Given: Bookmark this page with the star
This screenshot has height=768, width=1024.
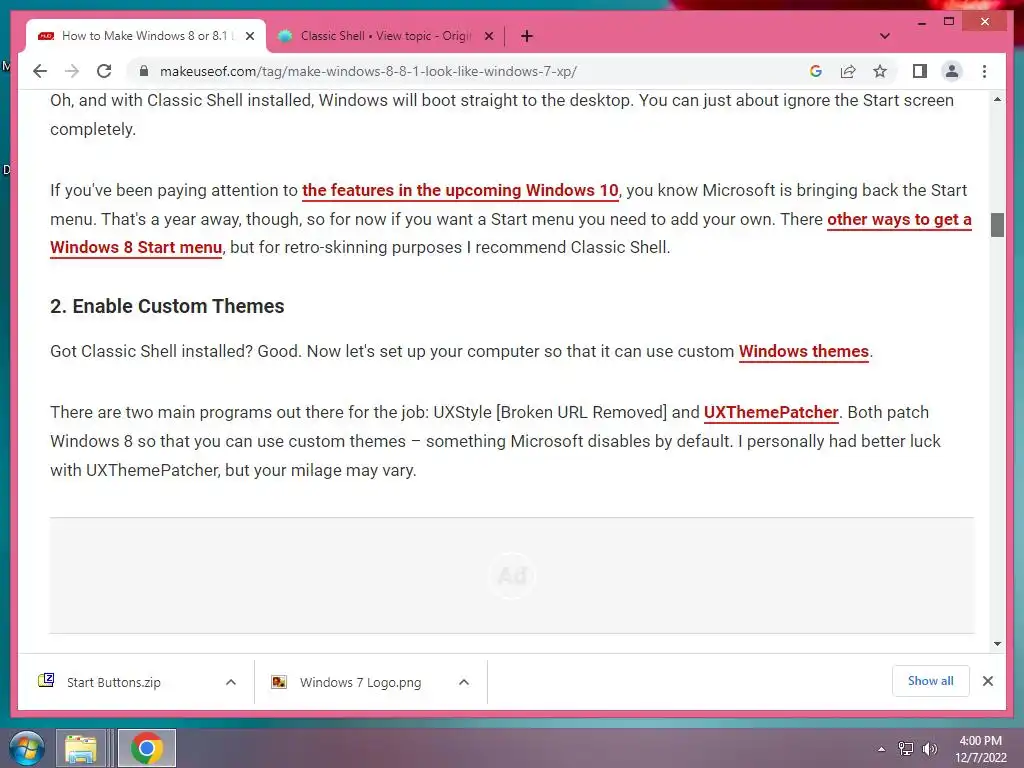Looking at the screenshot, I should (x=880, y=71).
